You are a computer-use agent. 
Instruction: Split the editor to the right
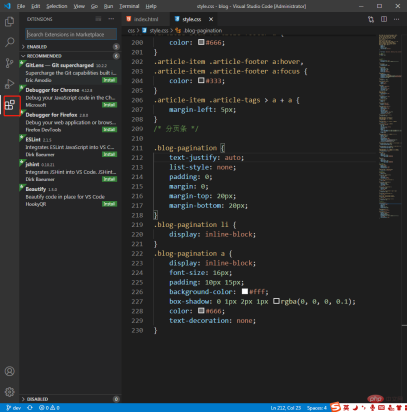(x=384, y=19)
